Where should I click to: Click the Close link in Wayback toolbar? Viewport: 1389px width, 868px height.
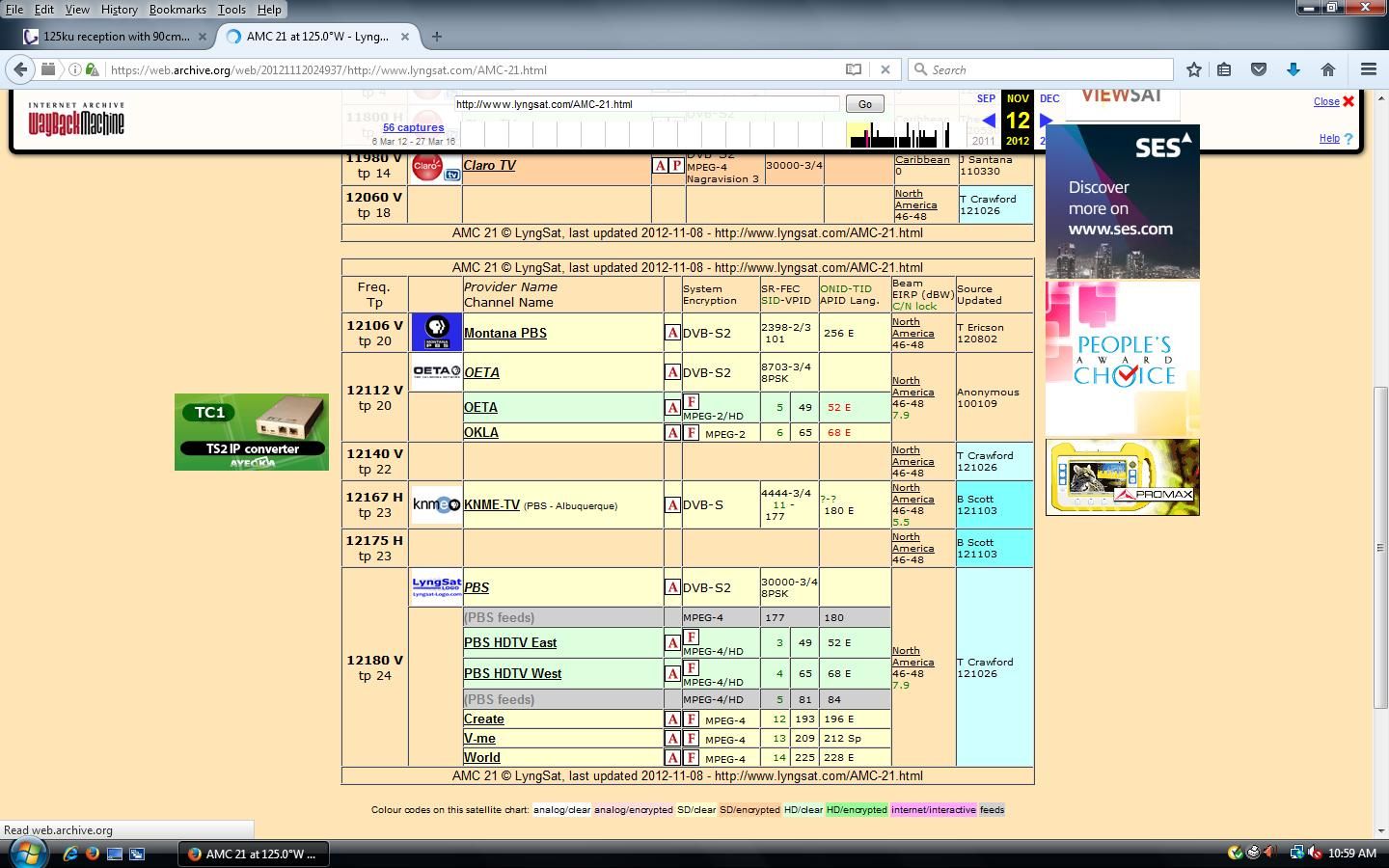(1326, 101)
